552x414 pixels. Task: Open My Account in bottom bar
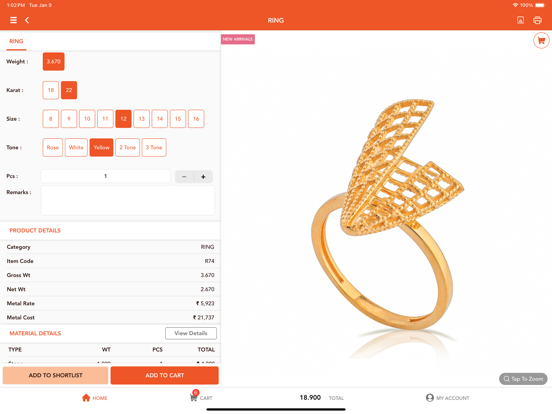(447, 398)
